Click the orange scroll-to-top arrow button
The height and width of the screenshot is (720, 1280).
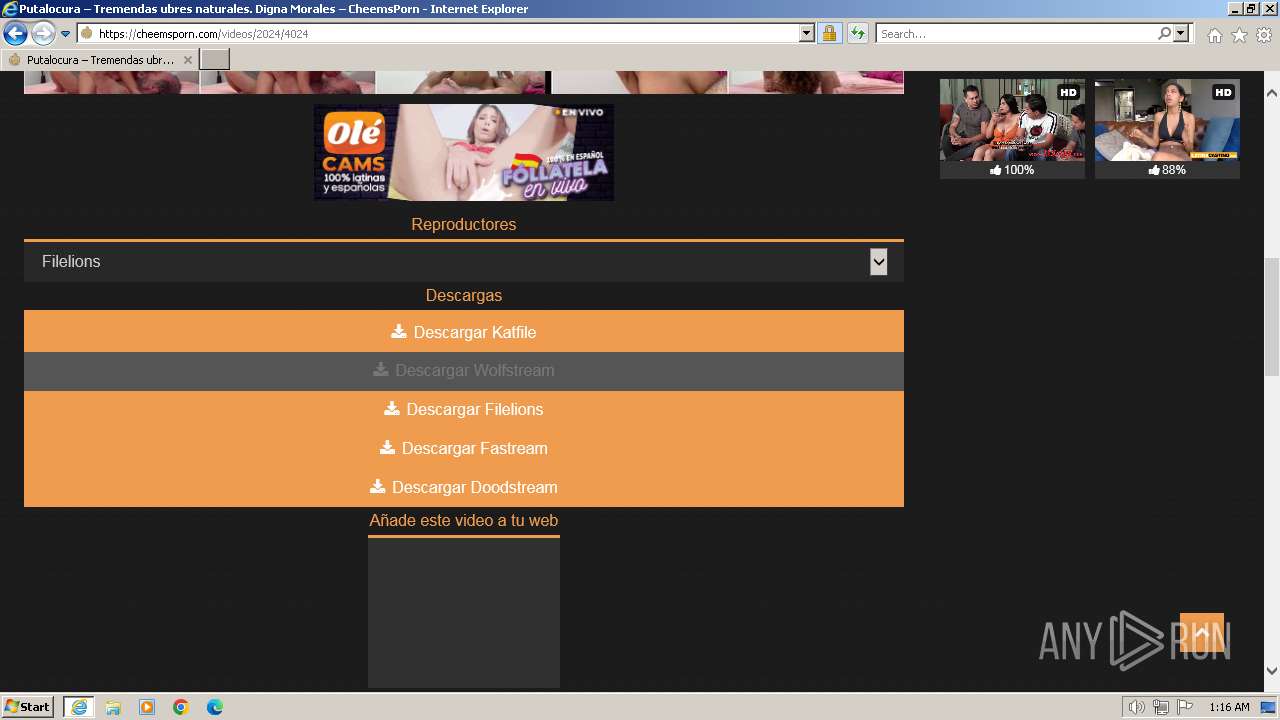[1202, 633]
